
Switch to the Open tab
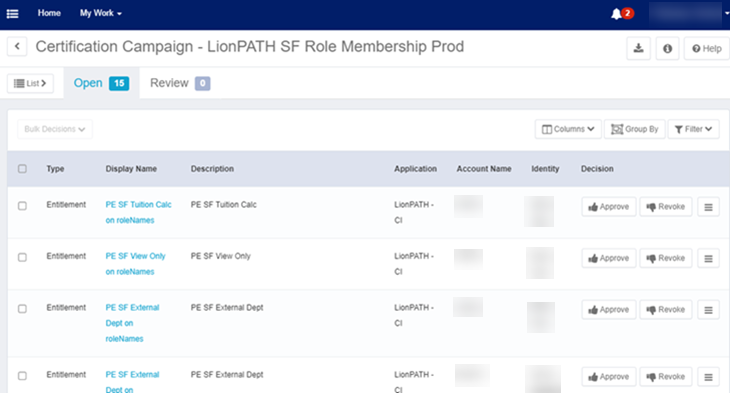click(x=101, y=83)
